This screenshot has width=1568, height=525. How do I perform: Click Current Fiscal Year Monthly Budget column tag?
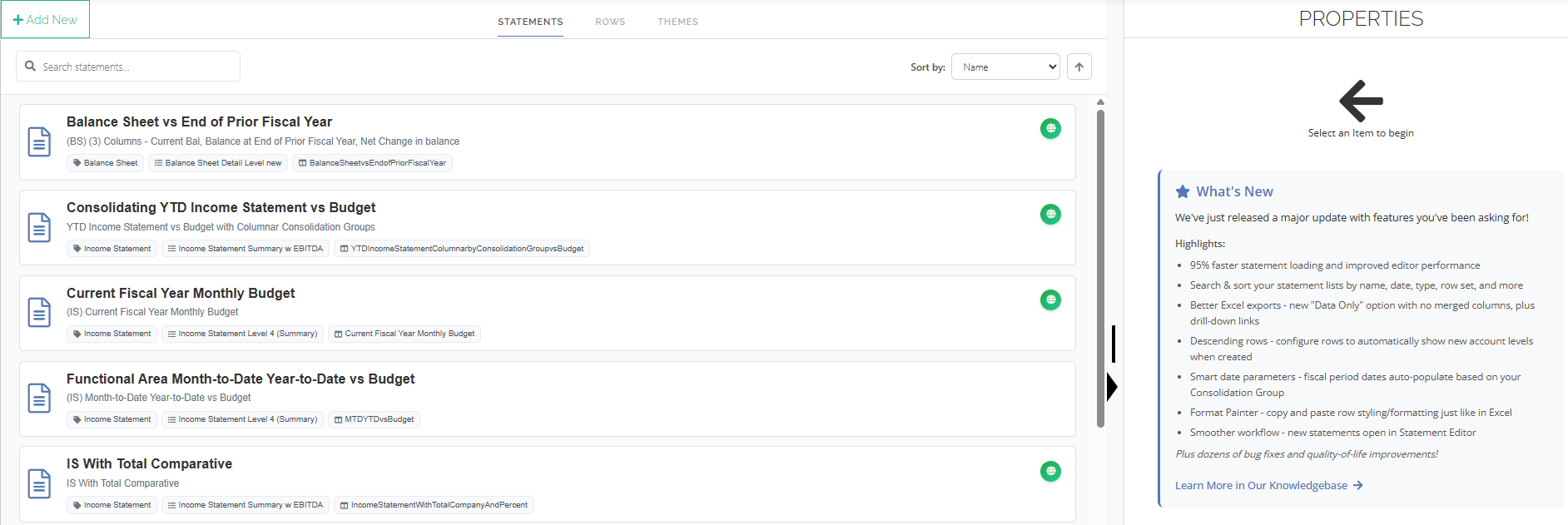coord(404,334)
